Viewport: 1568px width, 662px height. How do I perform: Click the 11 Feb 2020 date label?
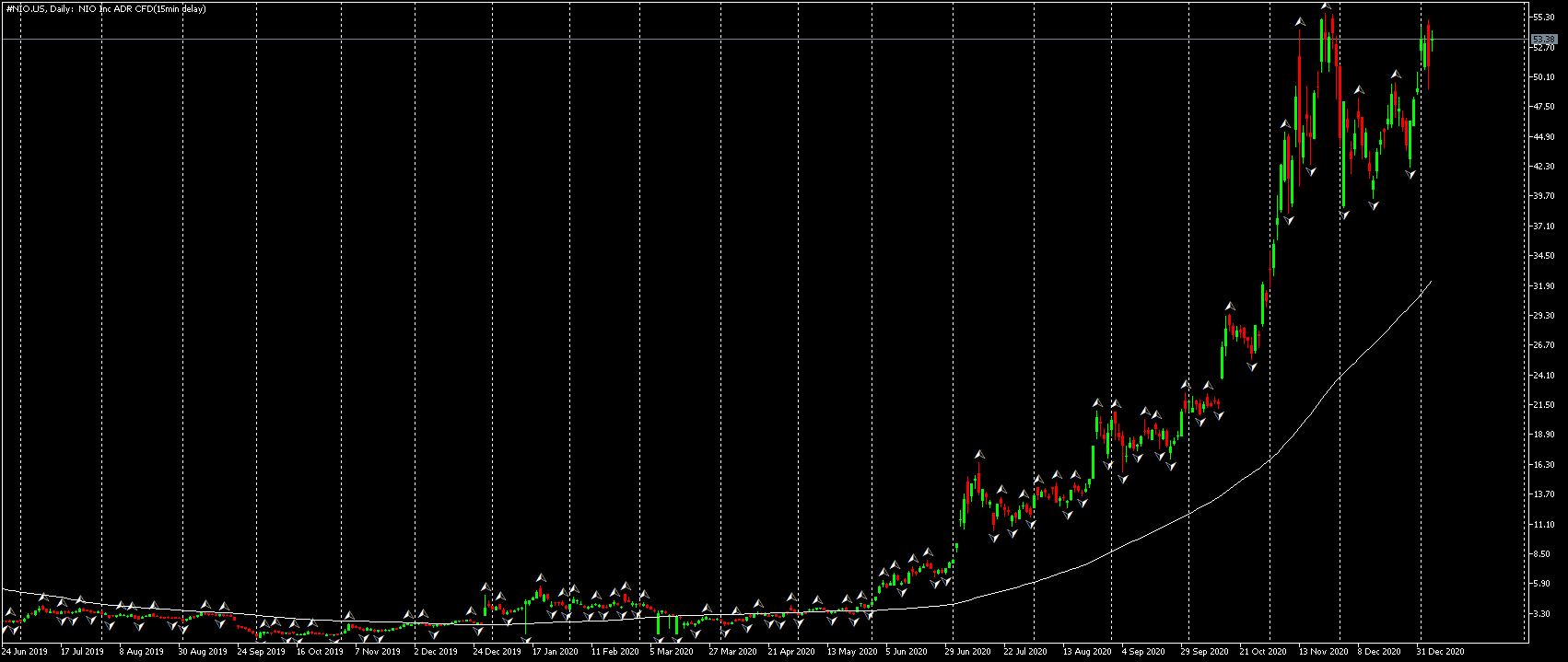614,652
